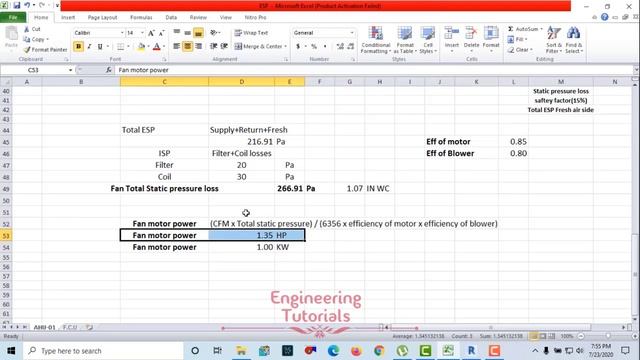
Task: Activate Format Painter
Action: [x=45, y=50]
